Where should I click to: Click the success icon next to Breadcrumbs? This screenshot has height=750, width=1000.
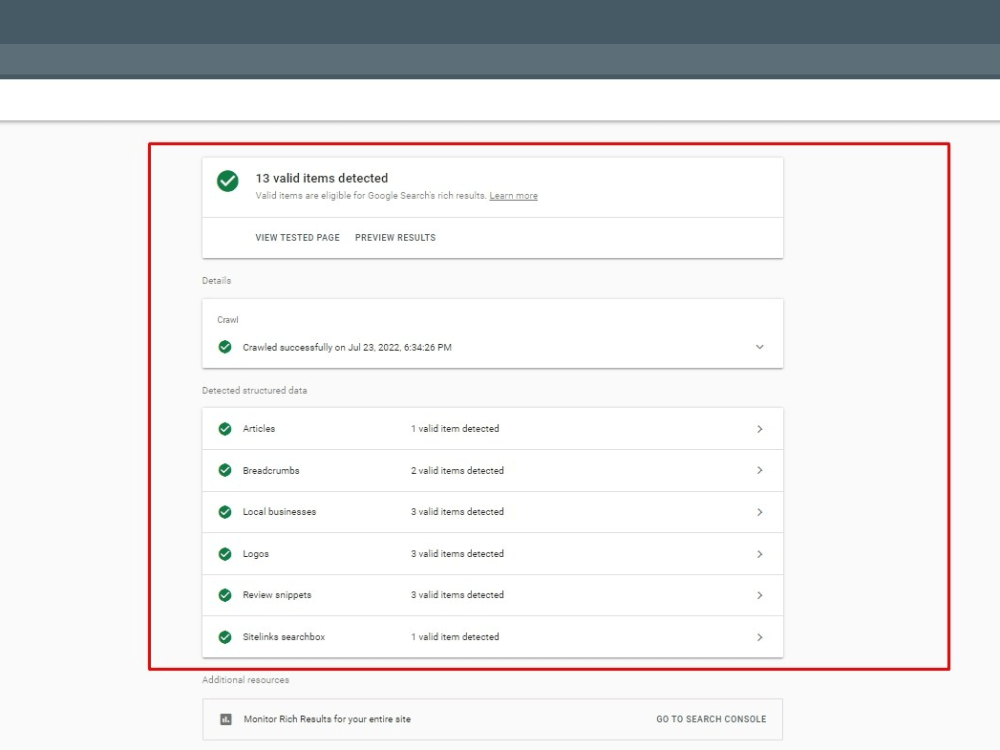(225, 470)
